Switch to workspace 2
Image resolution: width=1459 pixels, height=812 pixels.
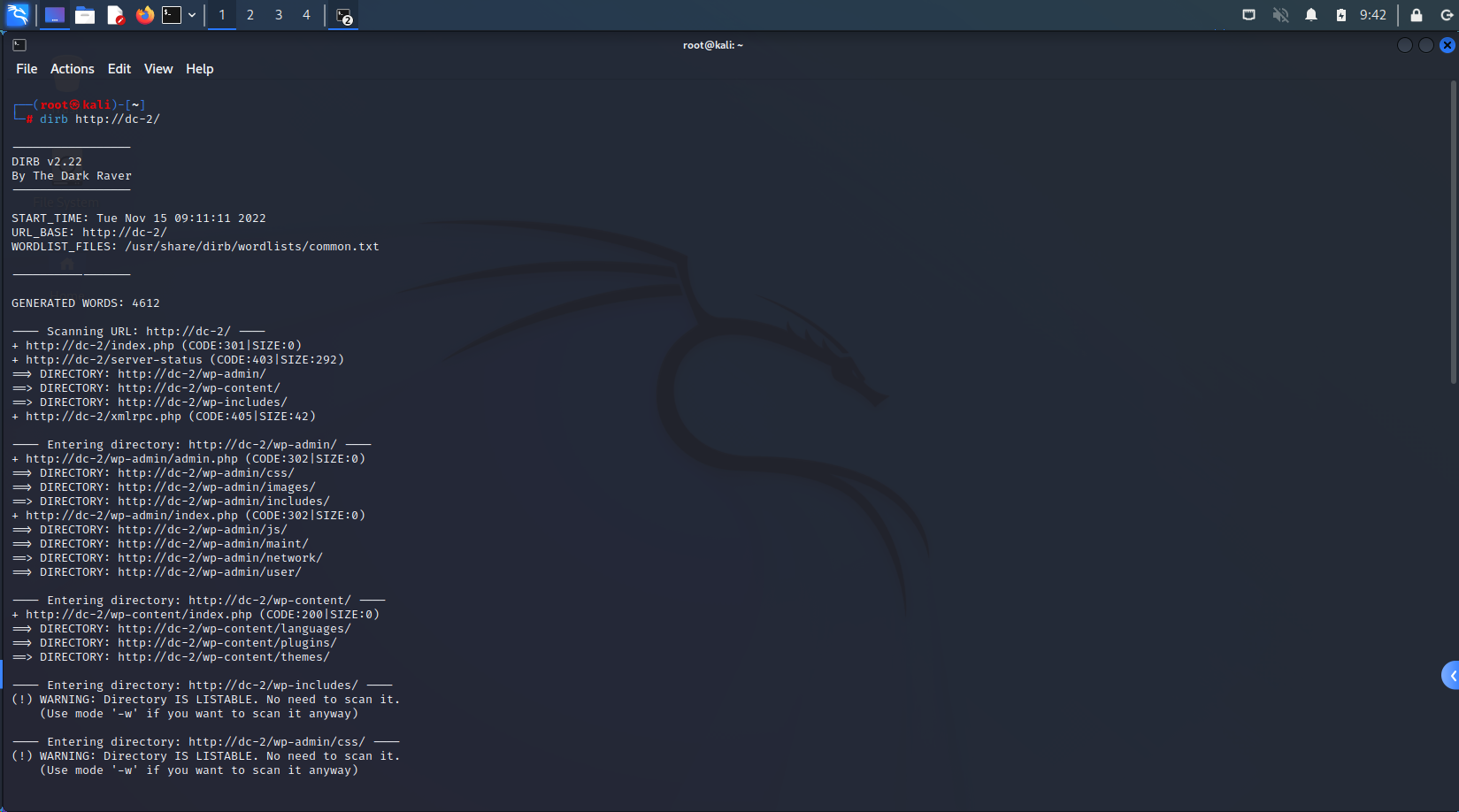250,15
